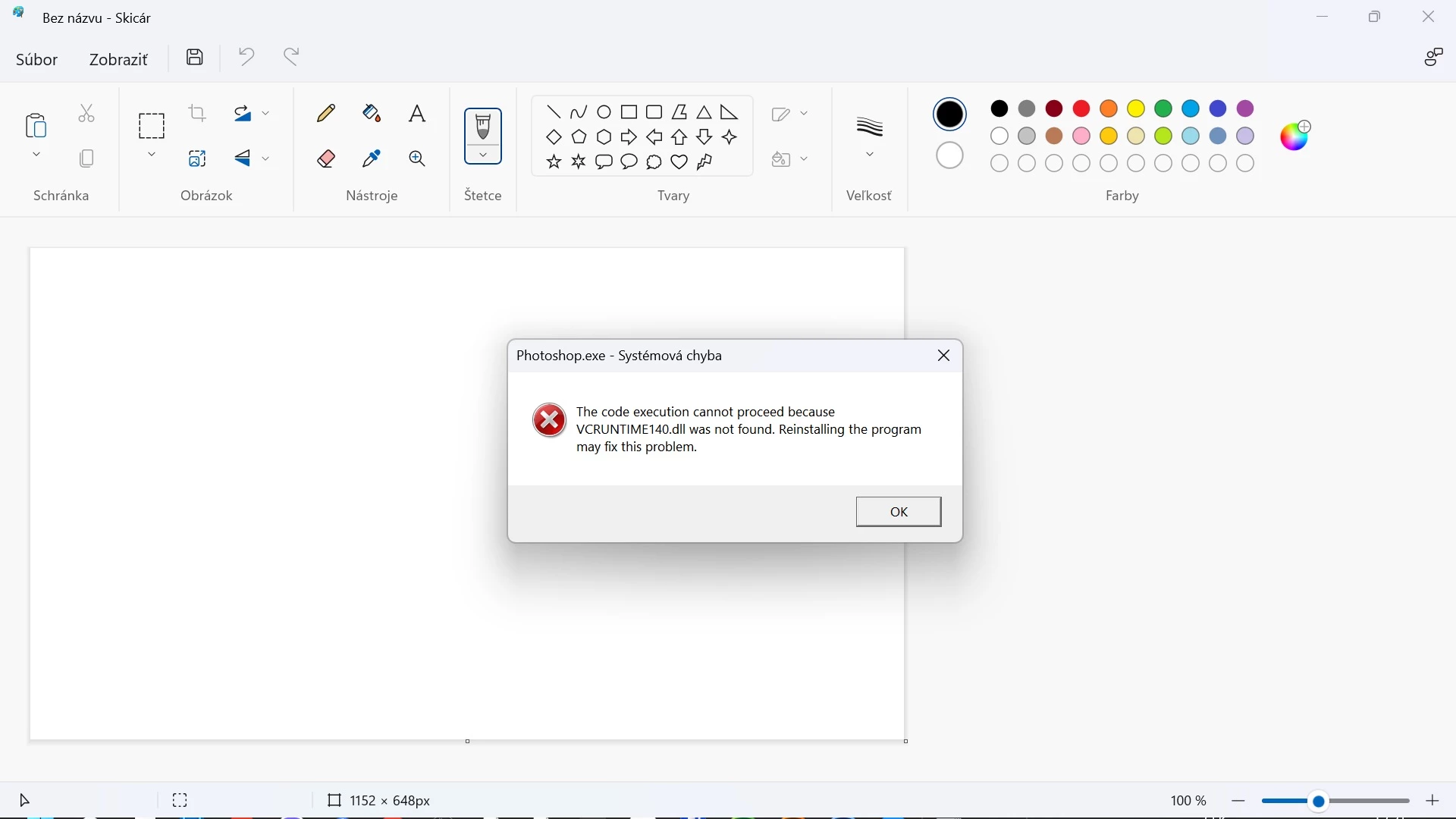Viewport: 1456px width, 819px height.
Task: Open the Zobraziť menu
Action: point(118,60)
